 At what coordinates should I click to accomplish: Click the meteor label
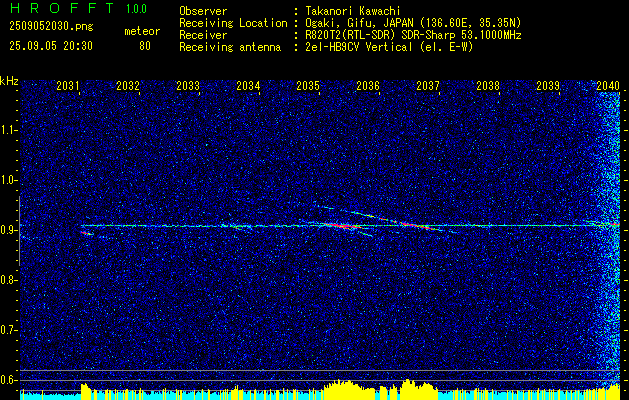click(142, 31)
